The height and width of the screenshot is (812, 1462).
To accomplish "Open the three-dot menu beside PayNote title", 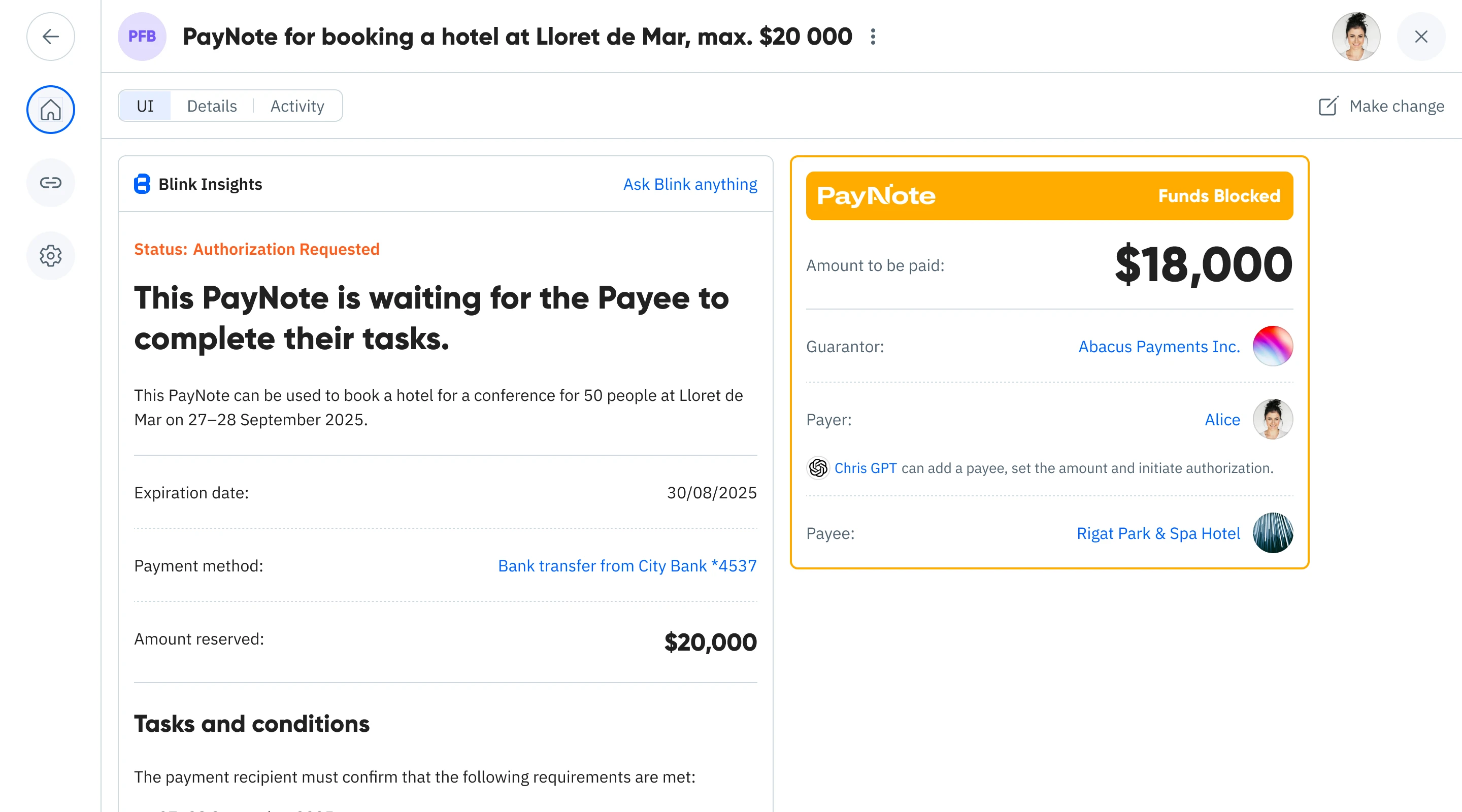I will [873, 37].
